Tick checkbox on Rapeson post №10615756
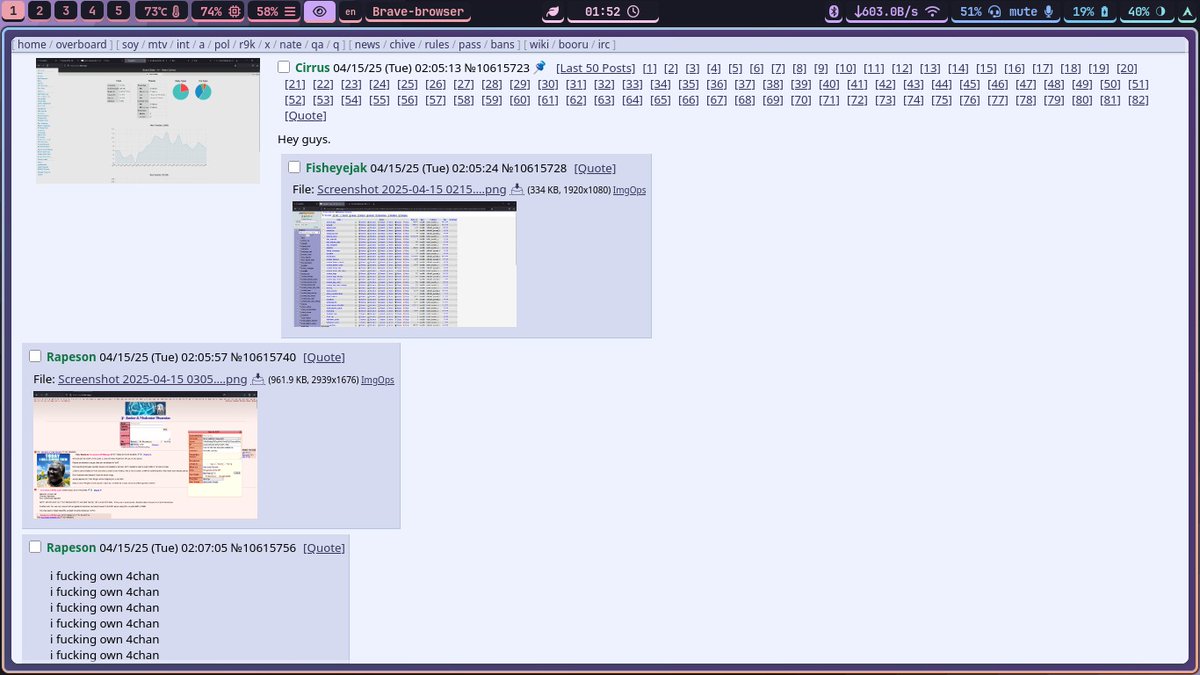Image resolution: width=1200 pixels, height=675 pixels. [x=35, y=547]
